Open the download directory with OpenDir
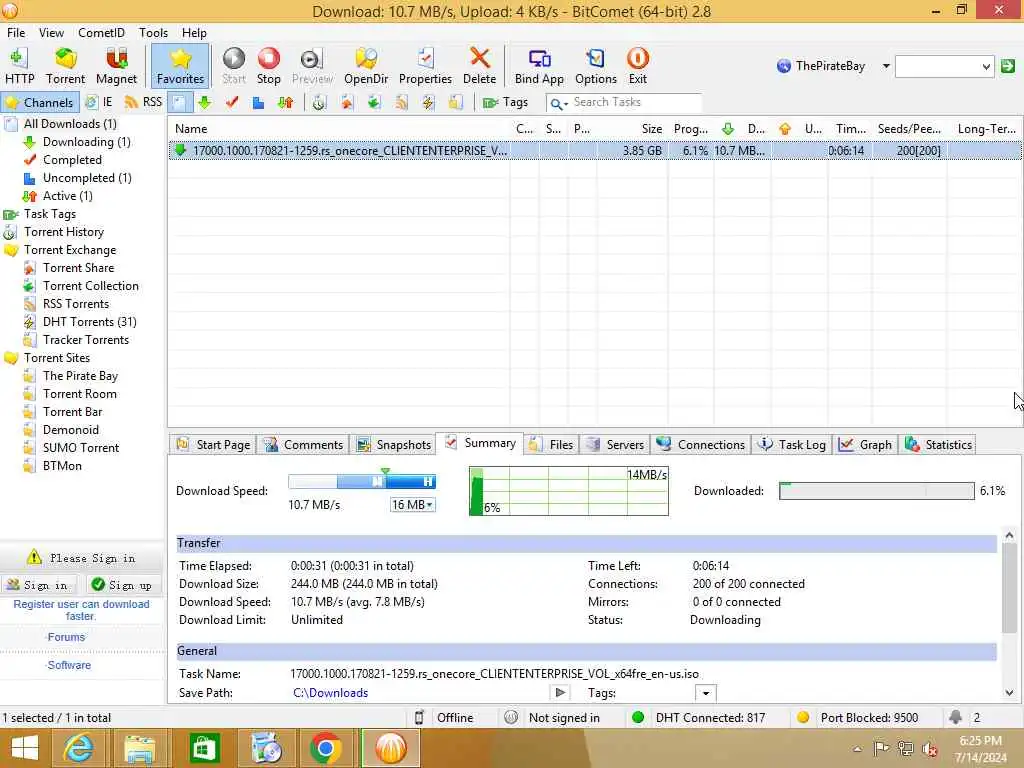 [366, 66]
